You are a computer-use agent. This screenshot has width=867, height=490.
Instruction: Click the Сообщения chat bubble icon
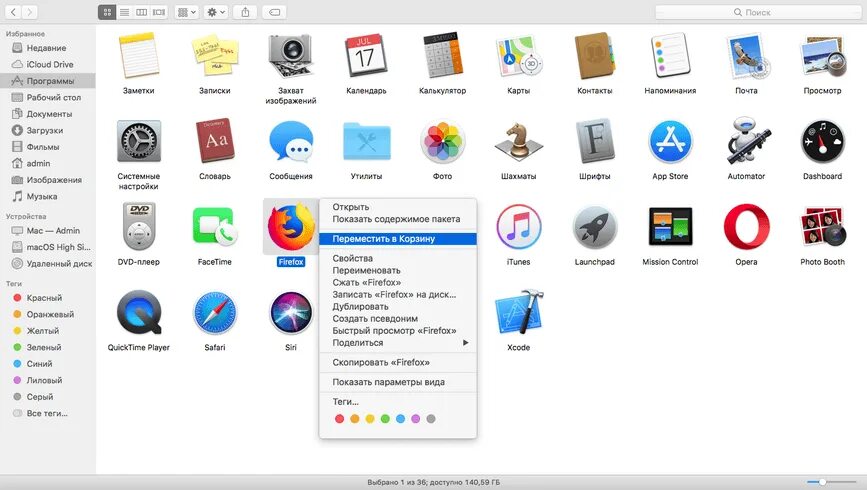(x=291, y=142)
